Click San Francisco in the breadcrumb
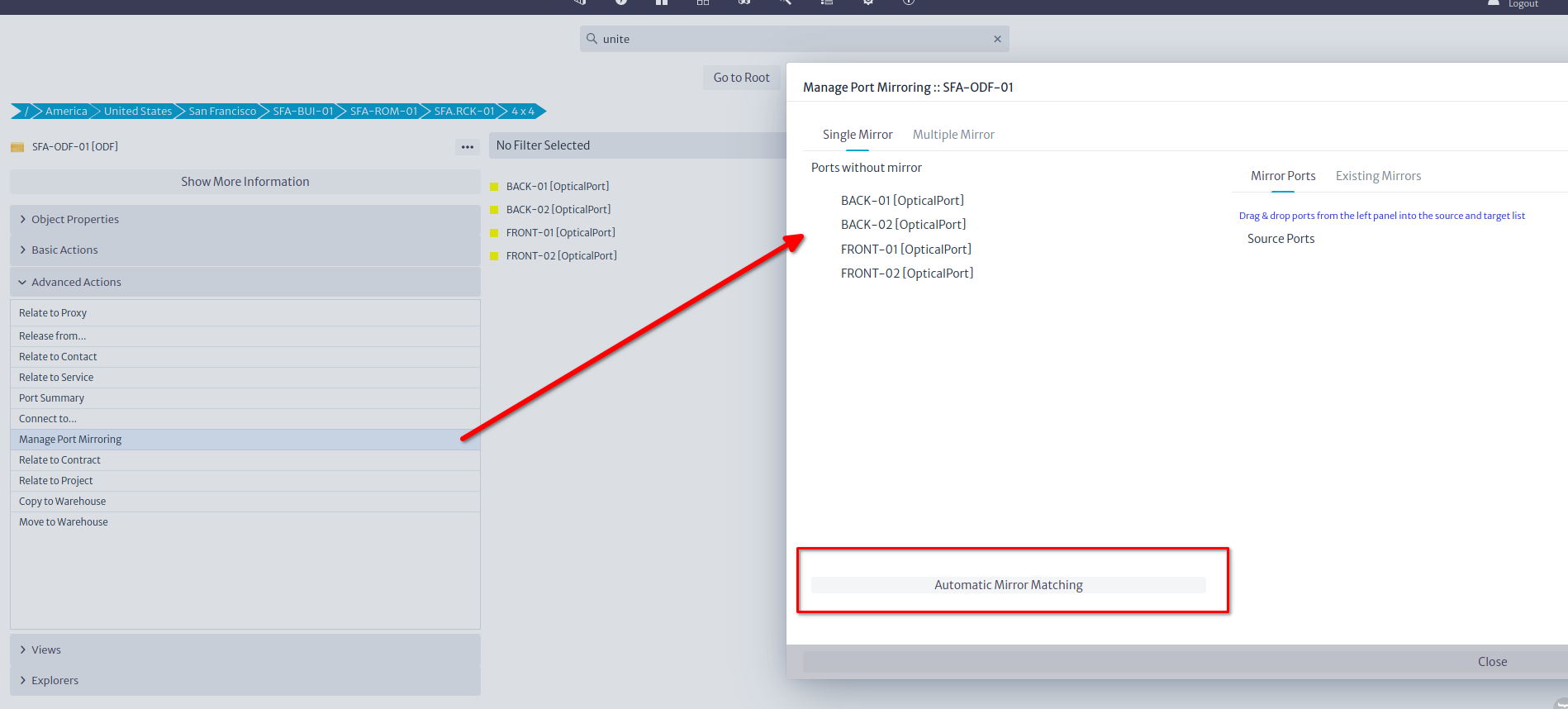 pyautogui.click(x=222, y=112)
